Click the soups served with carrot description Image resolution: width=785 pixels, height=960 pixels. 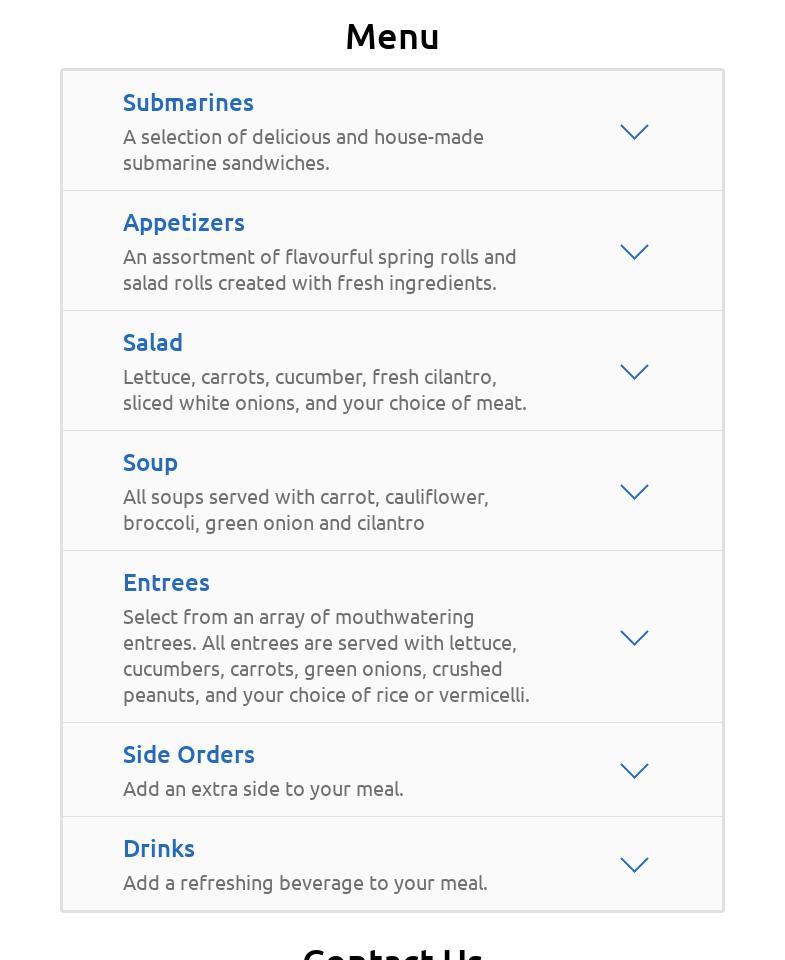click(306, 509)
